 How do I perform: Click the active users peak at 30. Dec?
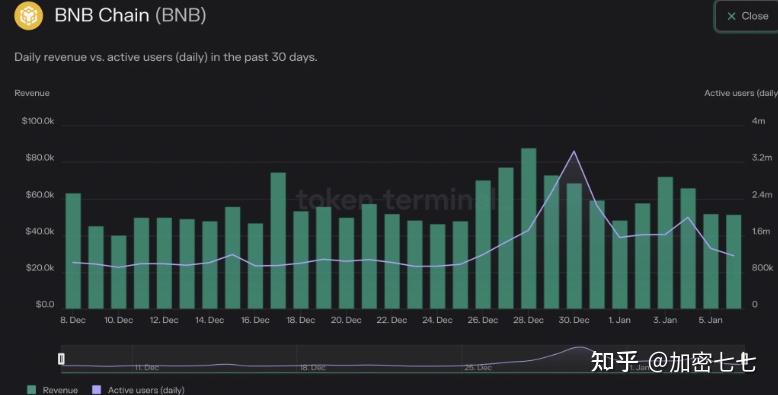coord(574,151)
